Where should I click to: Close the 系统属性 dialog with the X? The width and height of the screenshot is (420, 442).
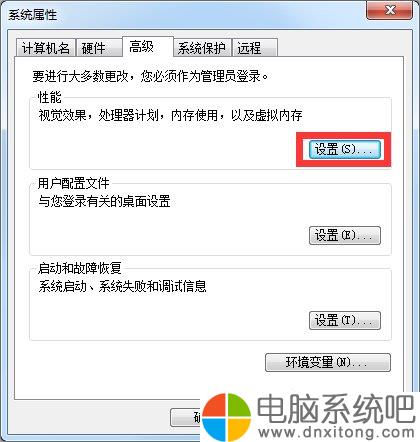[389, 10]
